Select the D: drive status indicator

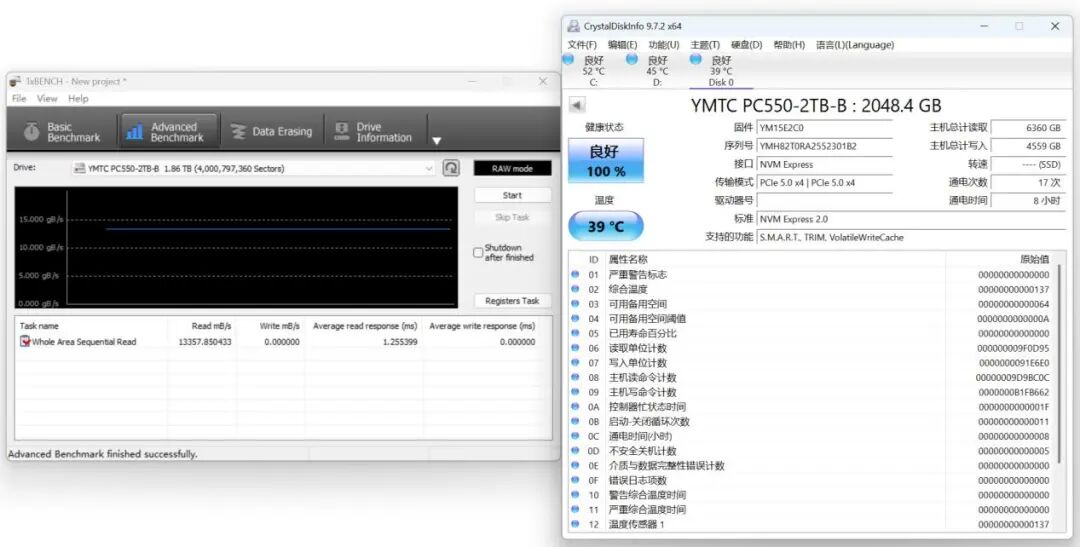657,71
